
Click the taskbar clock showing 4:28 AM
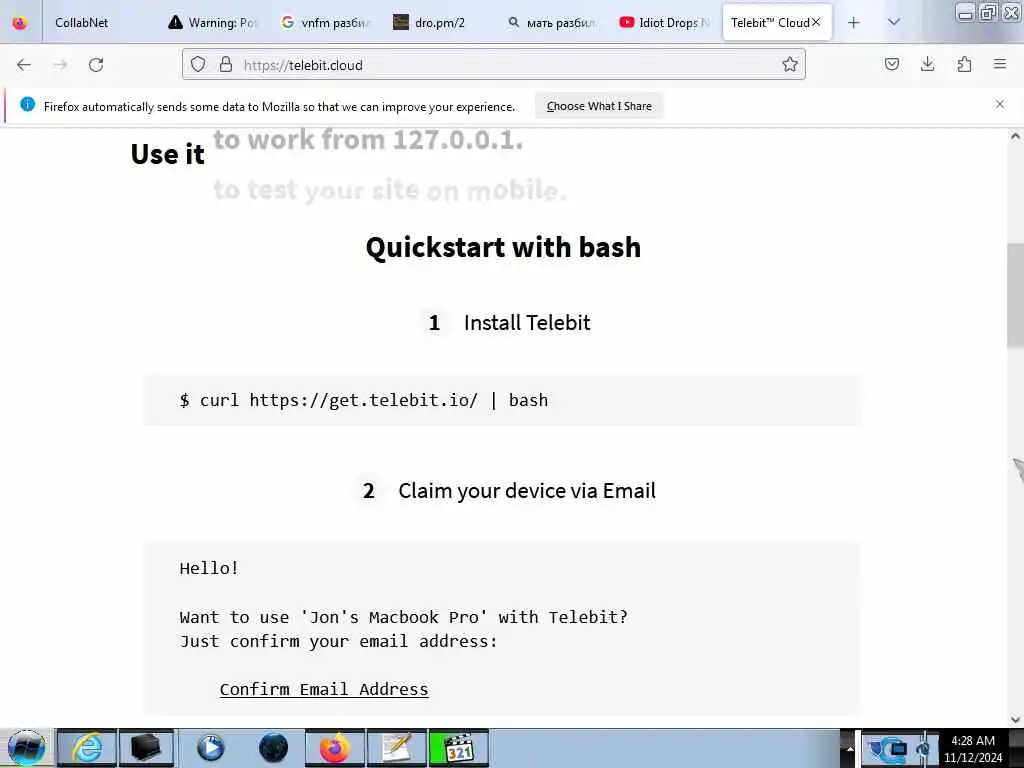click(972, 748)
